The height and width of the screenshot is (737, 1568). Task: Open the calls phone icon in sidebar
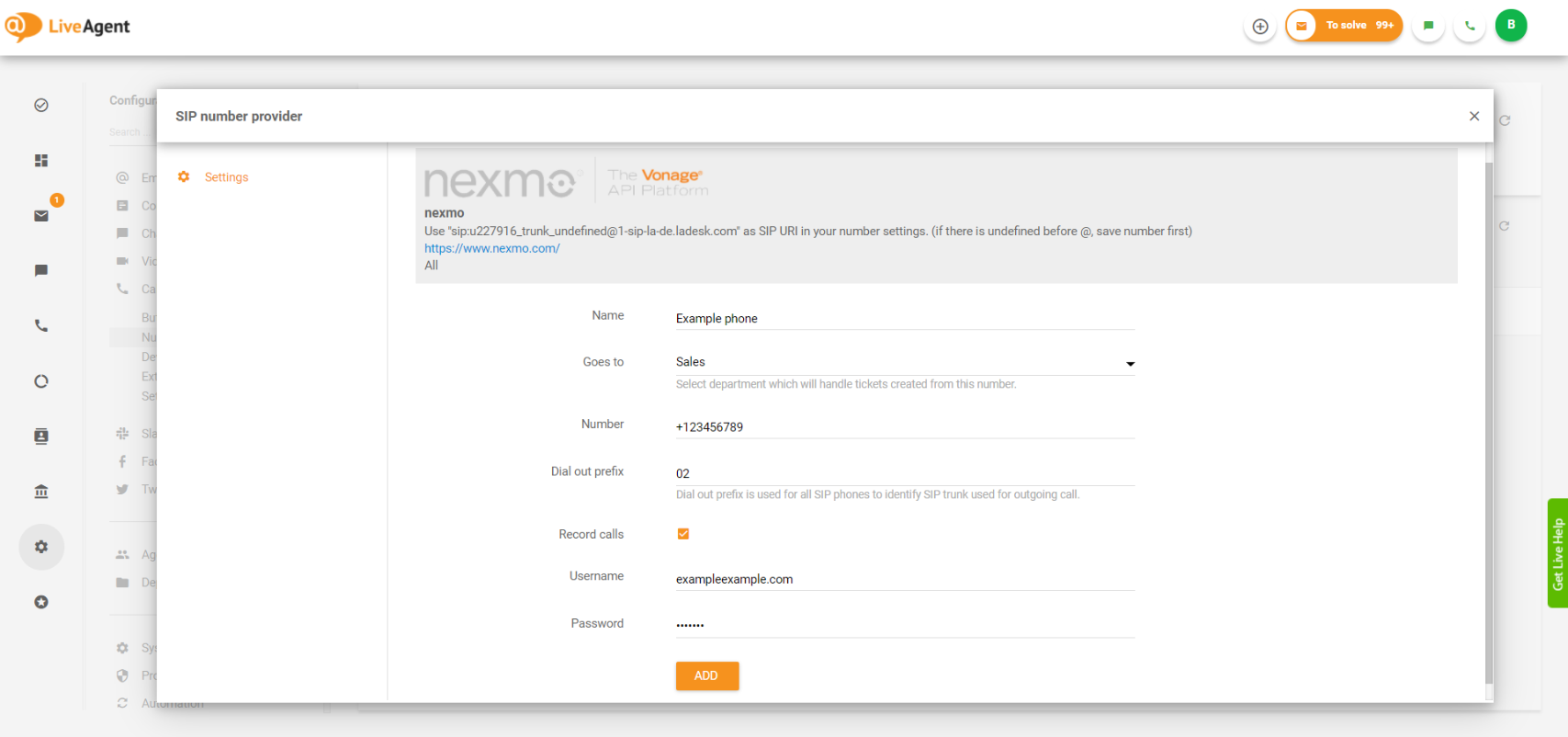(x=41, y=326)
